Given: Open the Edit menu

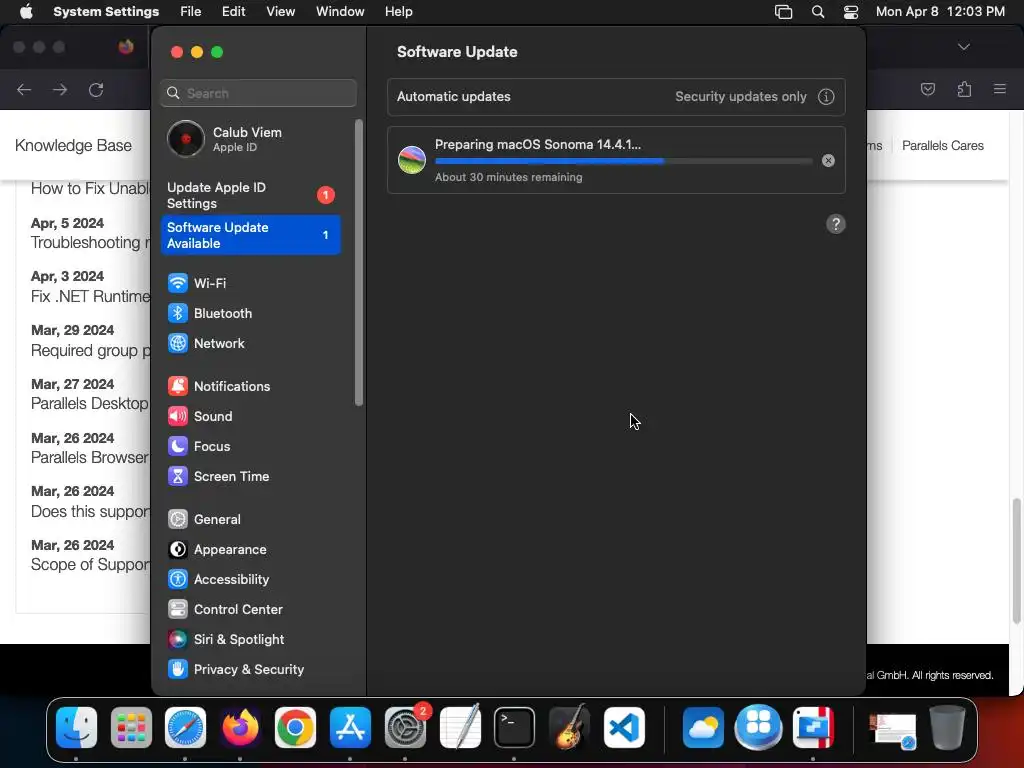Looking at the screenshot, I should pos(233,12).
